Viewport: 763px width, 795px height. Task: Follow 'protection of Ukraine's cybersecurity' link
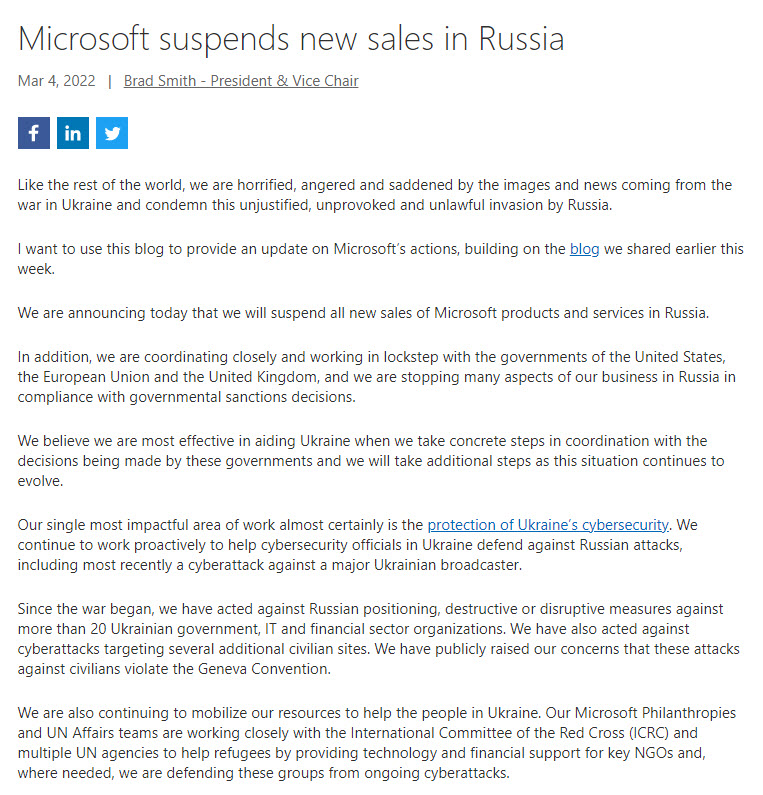point(548,525)
